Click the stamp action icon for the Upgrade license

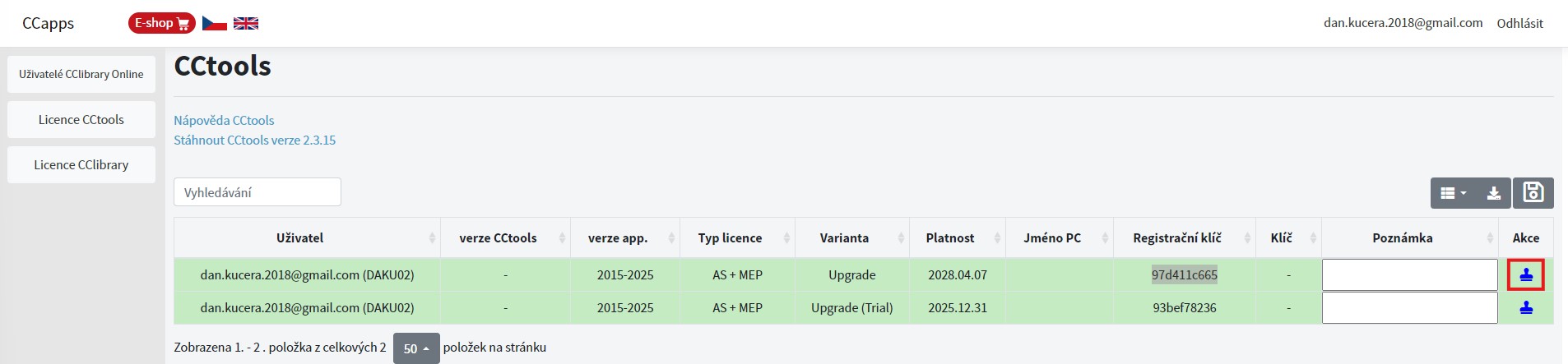(1526, 274)
